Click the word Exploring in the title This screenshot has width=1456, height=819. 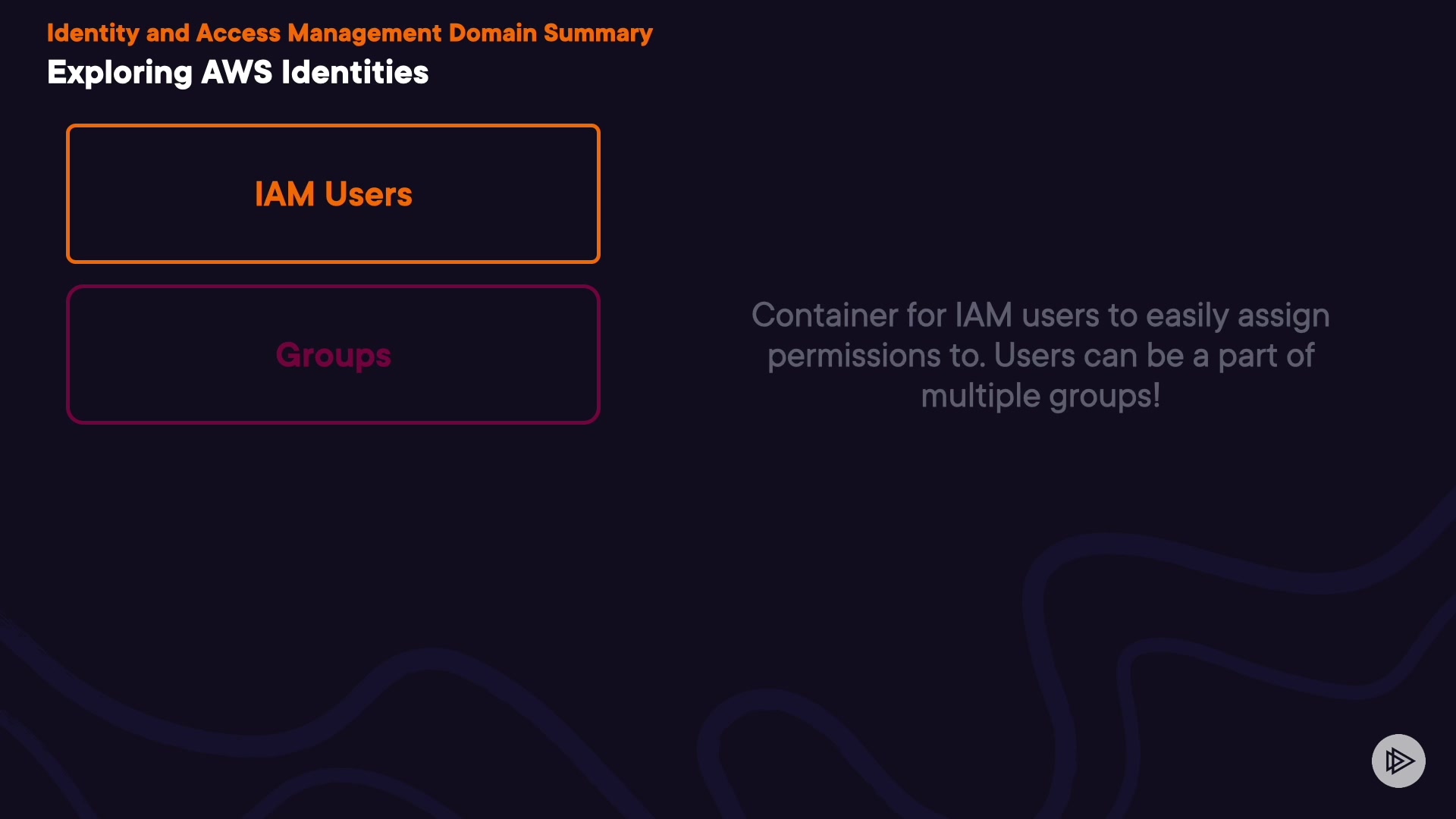(119, 73)
